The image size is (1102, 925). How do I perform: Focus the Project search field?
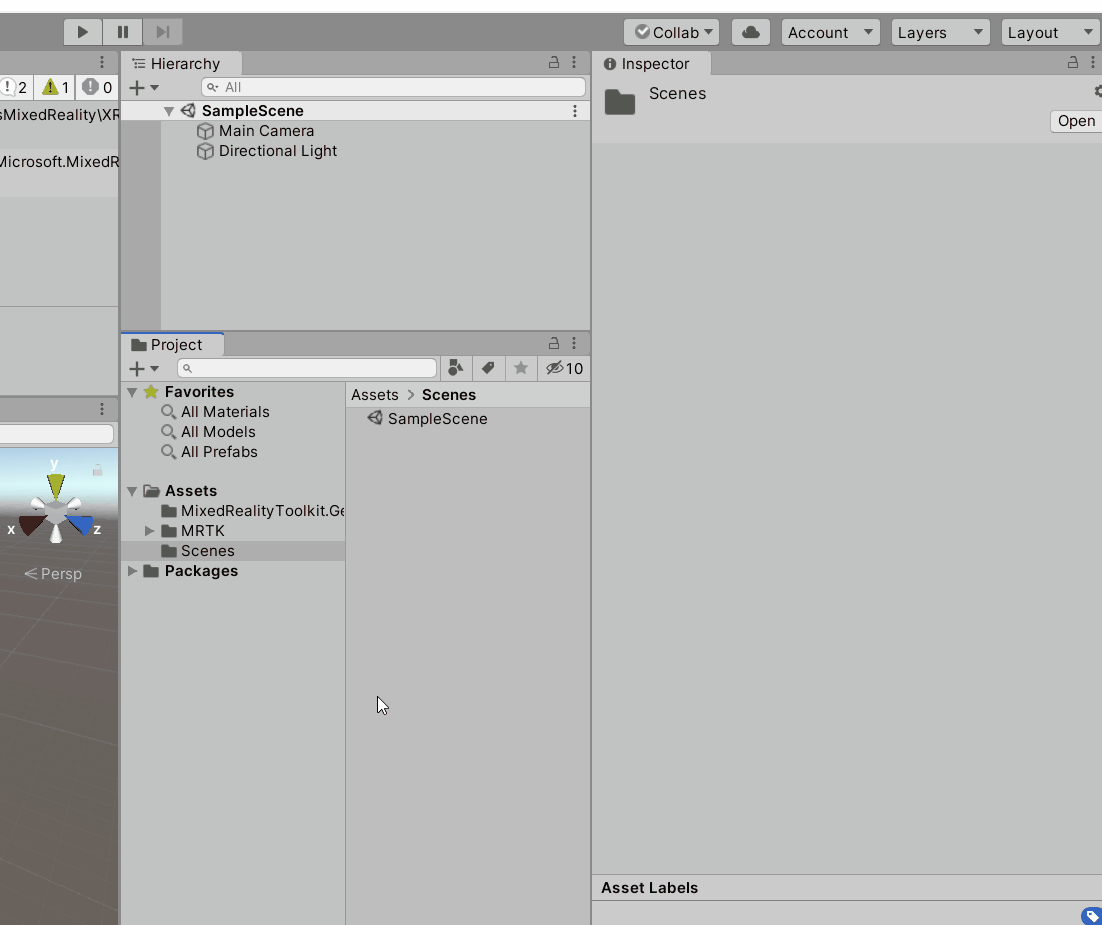pos(307,368)
